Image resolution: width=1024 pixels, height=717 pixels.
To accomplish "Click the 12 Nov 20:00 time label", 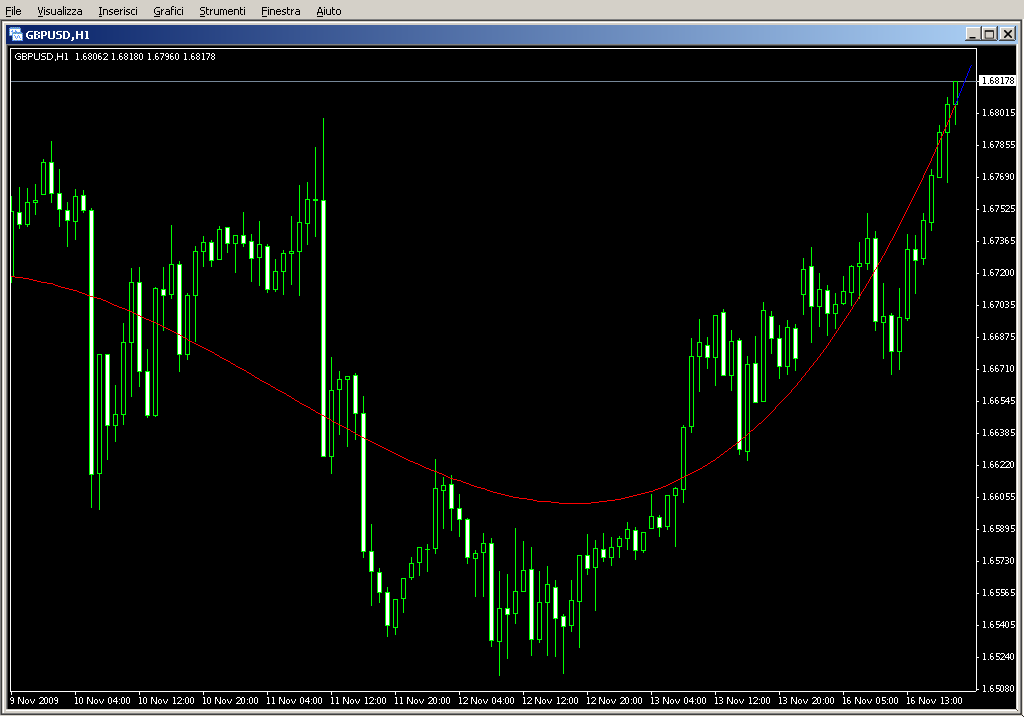I will [614, 701].
